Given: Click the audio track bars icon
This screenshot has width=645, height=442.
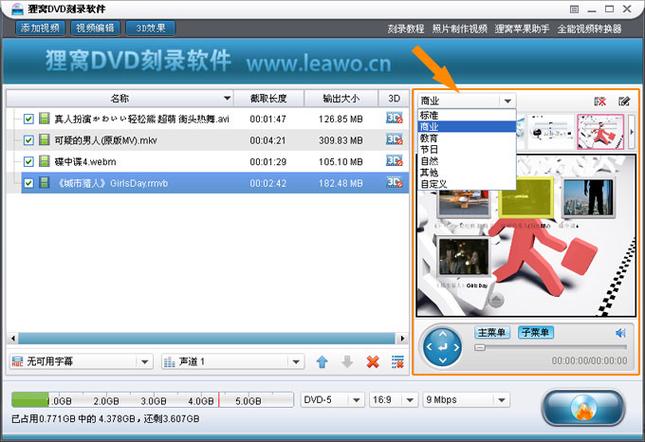Looking at the screenshot, I should pyautogui.click(x=169, y=362).
